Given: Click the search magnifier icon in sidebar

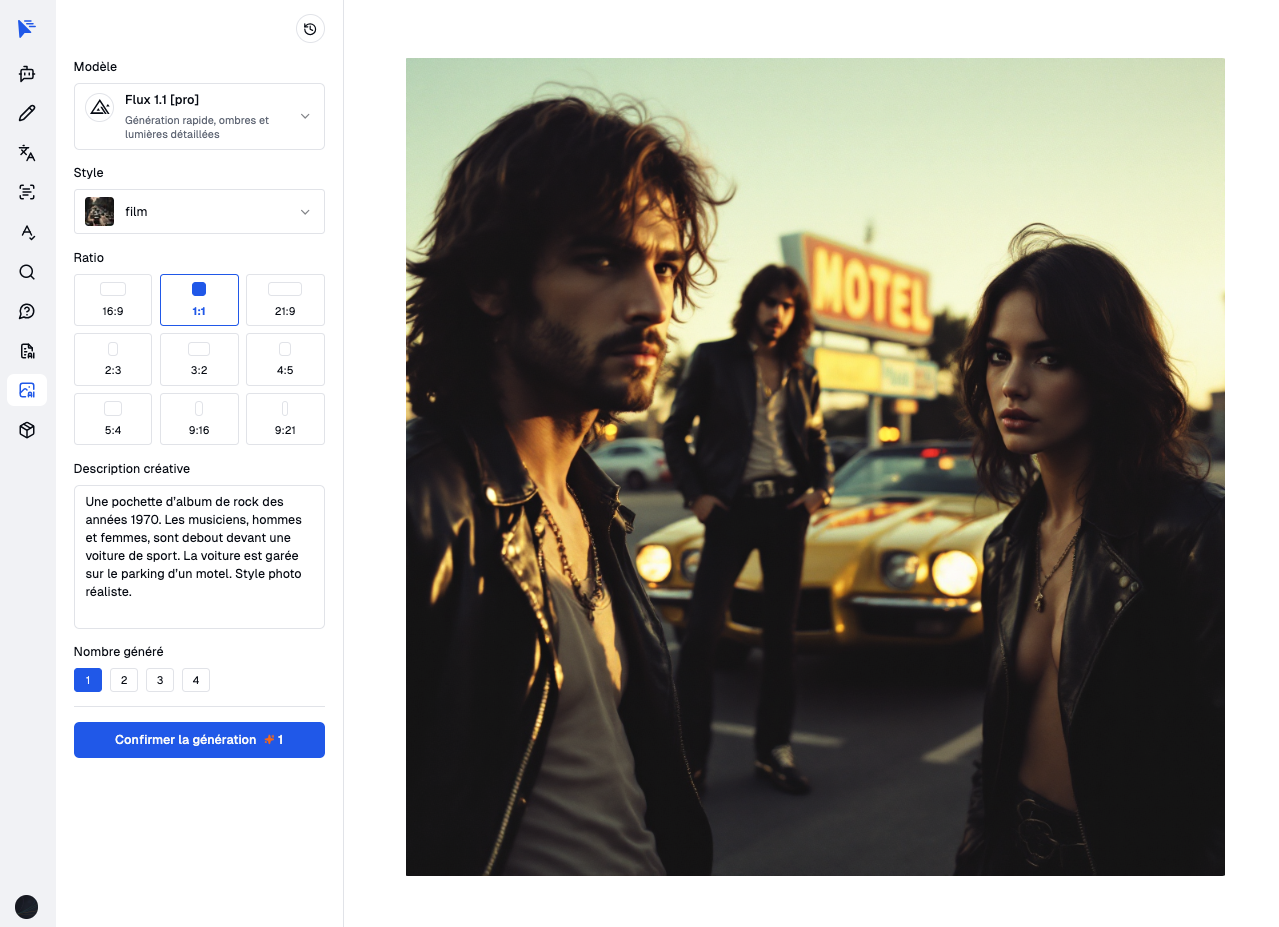Looking at the screenshot, I should tap(27, 272).
